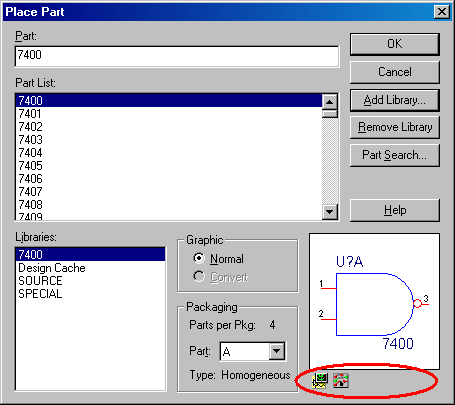The height and width of the screenshot is (405, 455).
Task: Click the OK button
Action: pyautogui.click(x=395, y=44)
